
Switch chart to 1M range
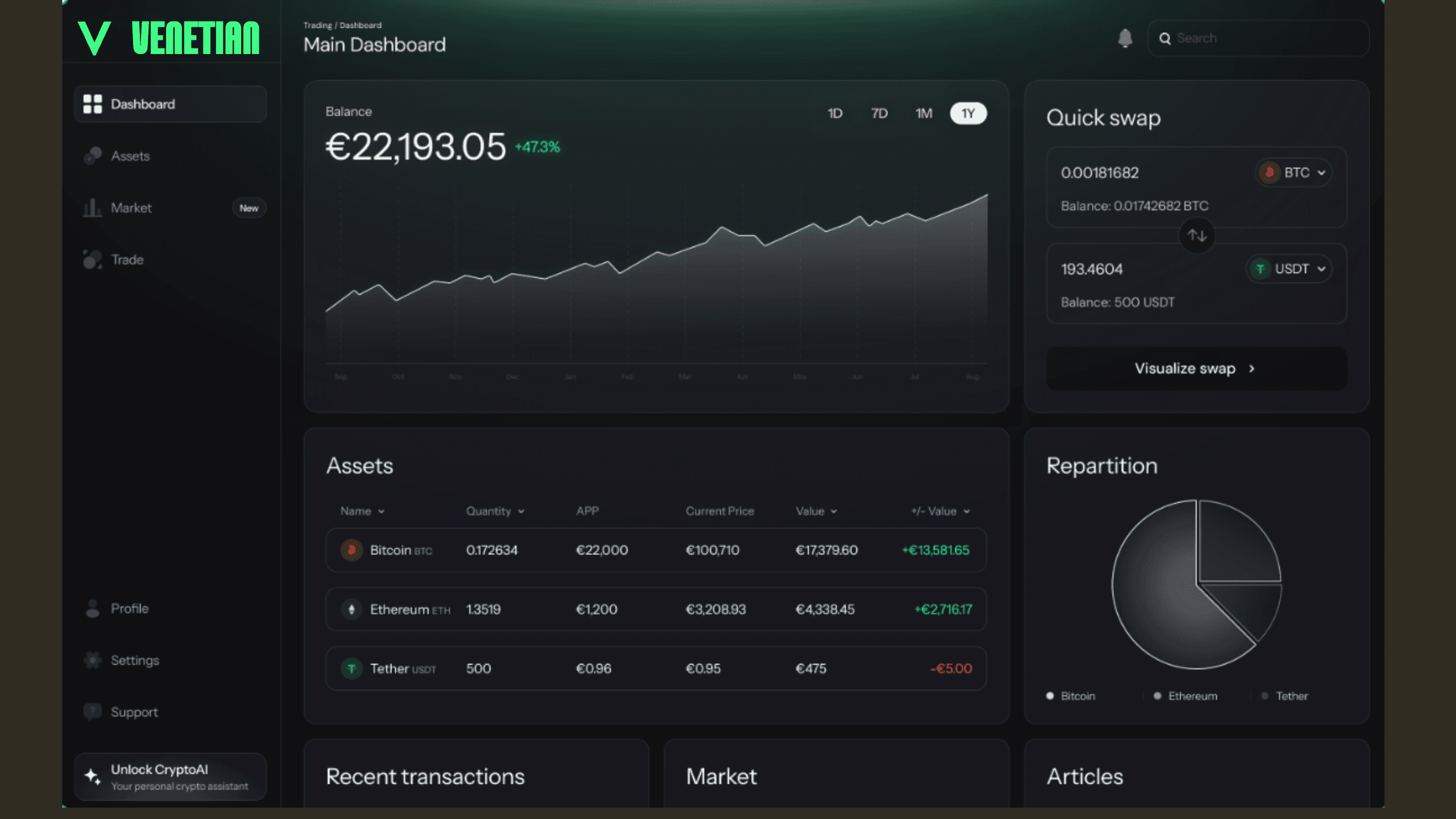point(924,113)
